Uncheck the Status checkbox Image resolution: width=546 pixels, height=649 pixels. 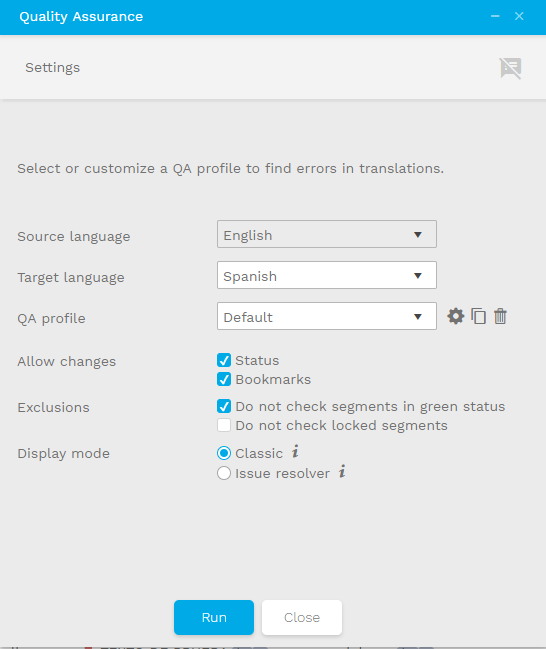point(224,360)
